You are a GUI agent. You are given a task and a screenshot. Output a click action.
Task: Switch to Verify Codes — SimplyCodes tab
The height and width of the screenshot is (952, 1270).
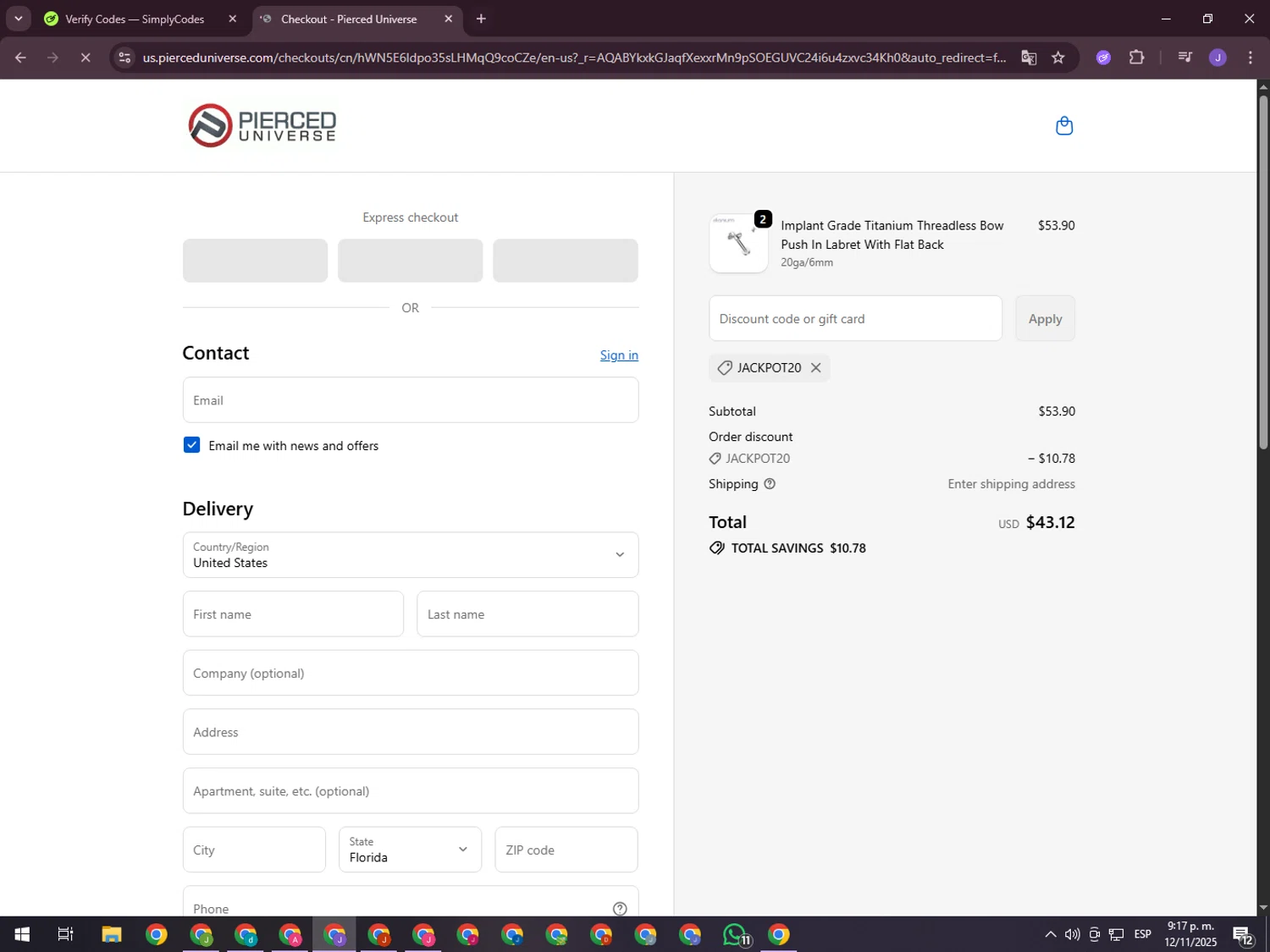tap(135, 19)
